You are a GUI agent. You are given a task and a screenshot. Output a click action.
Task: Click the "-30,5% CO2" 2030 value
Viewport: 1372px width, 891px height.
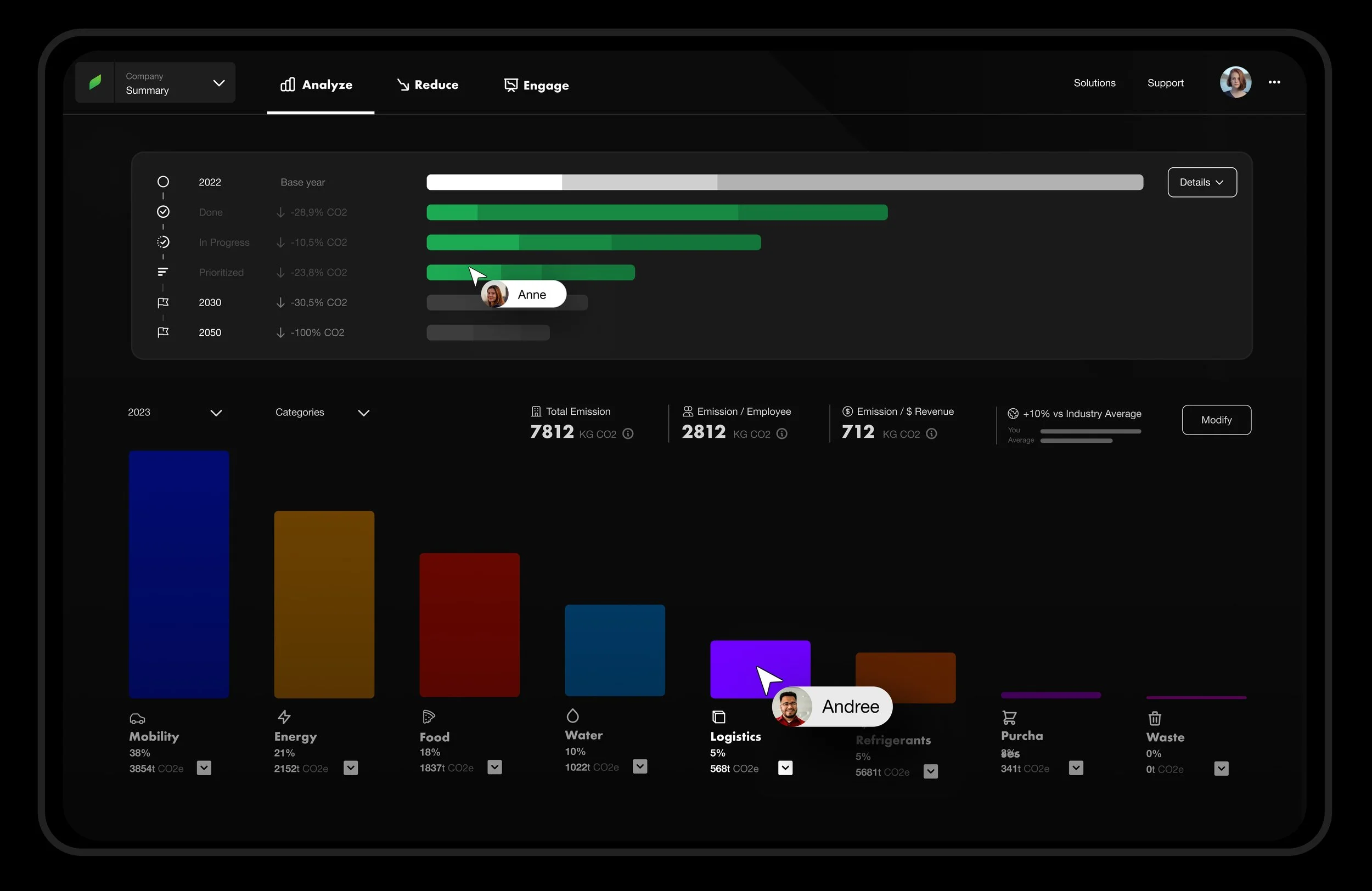pyautogui.click(x=319, y=302)
